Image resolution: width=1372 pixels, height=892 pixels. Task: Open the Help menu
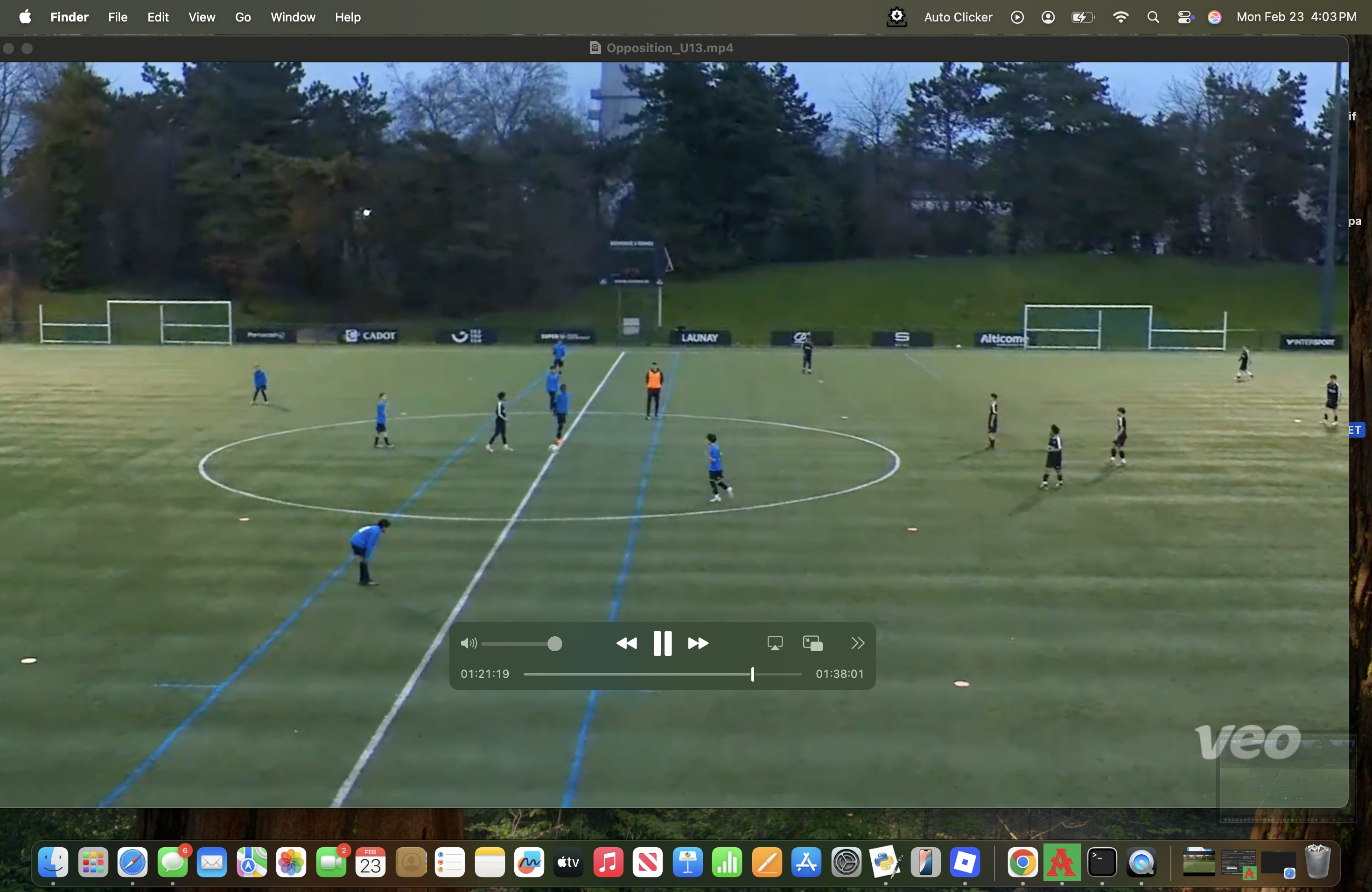(348, 17)
